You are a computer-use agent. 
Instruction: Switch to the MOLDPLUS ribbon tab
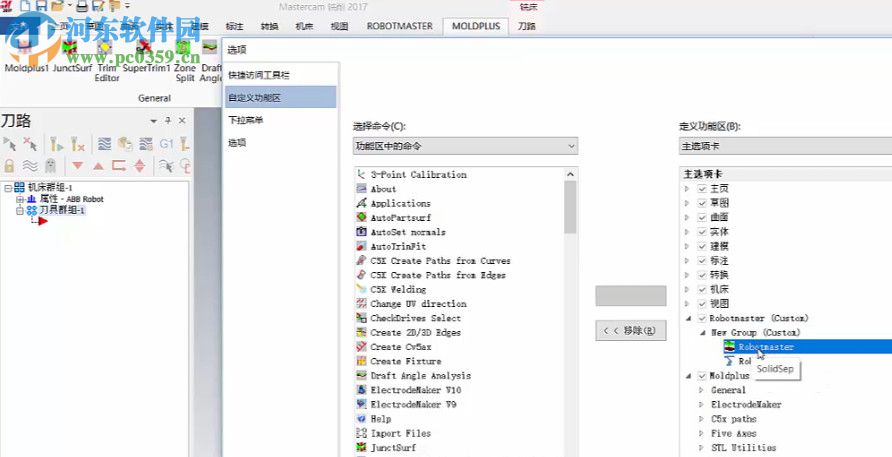[476, 26]
